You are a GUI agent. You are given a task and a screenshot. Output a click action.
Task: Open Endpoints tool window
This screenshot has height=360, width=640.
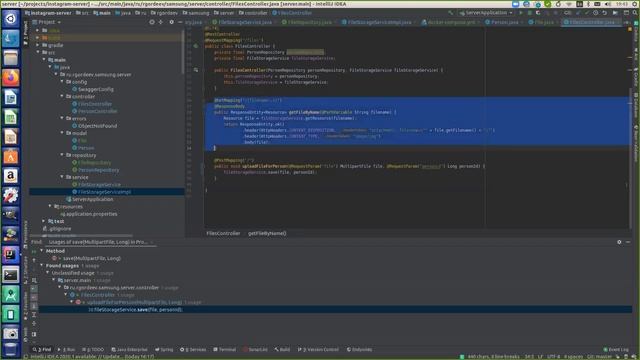(x=359, y=350)
